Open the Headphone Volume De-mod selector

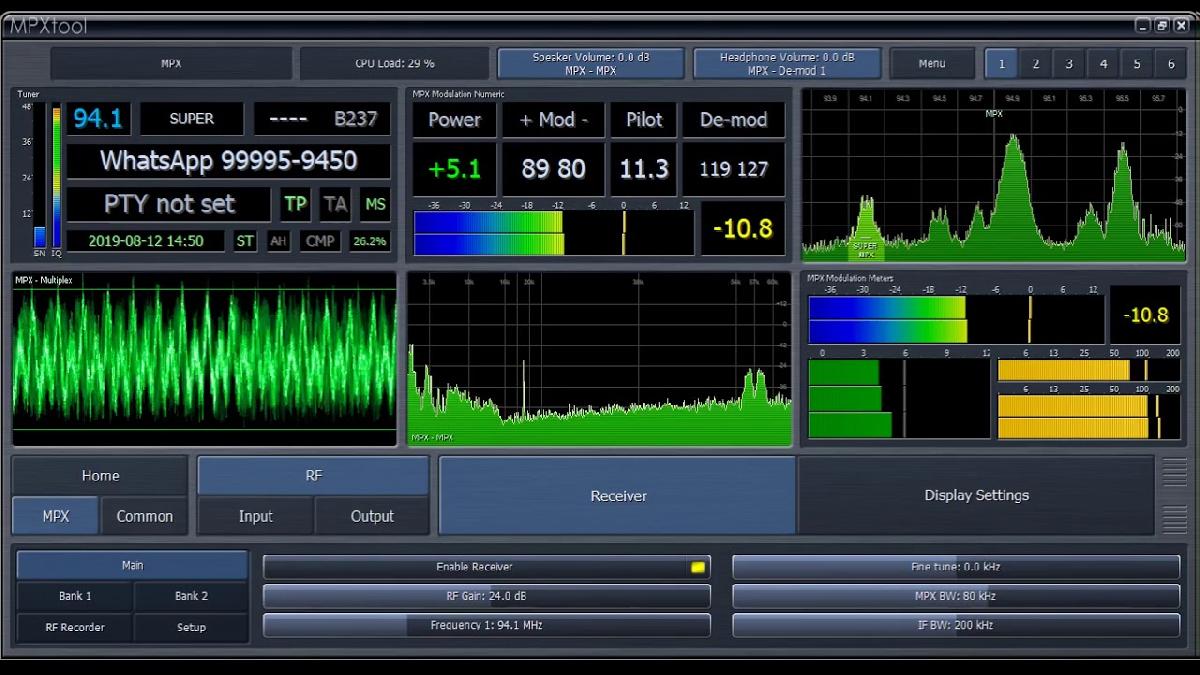click(x=786, y=64)
